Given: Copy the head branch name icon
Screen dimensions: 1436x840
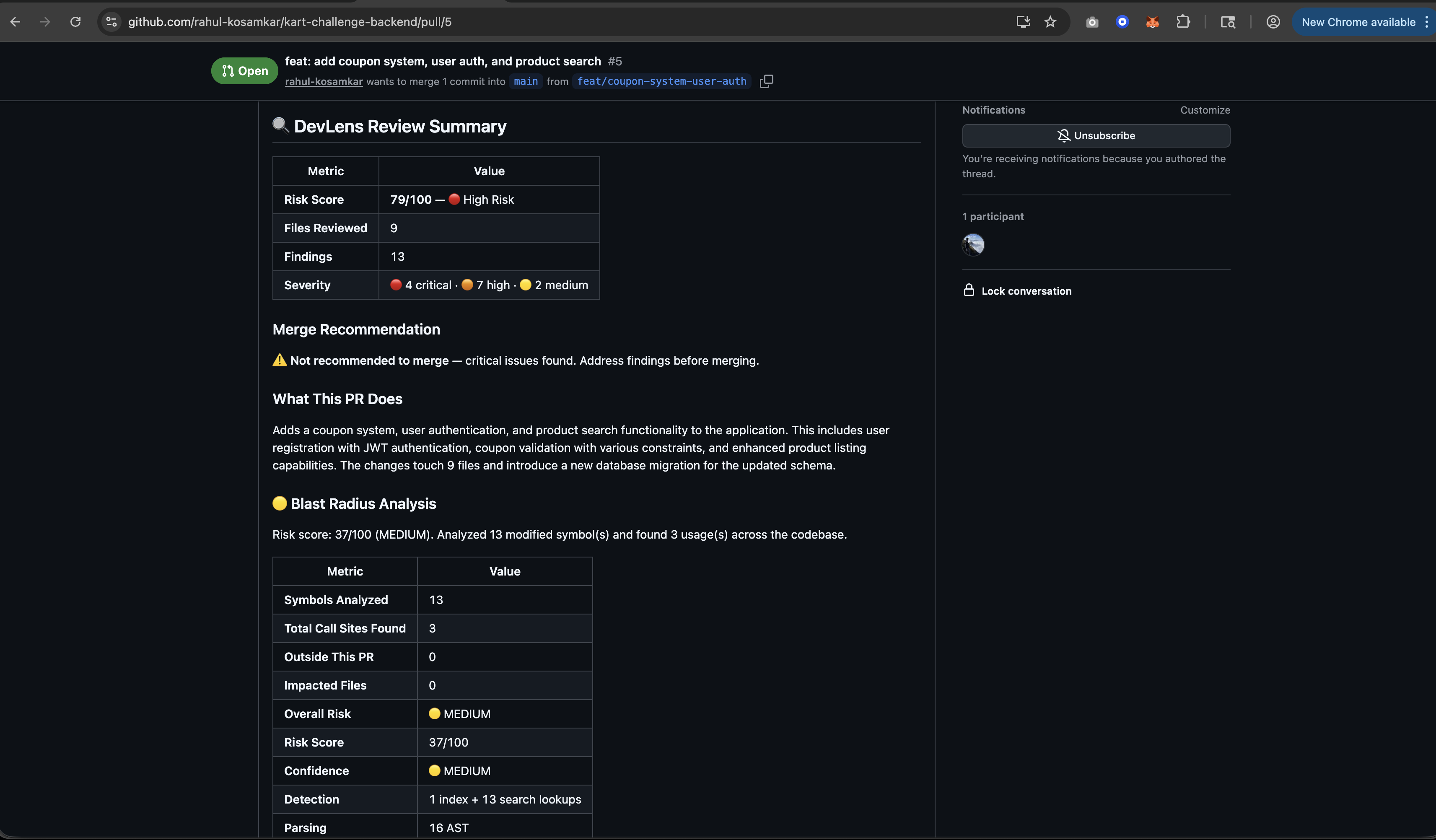Looking at the screenshot, I should coord(767,81).
